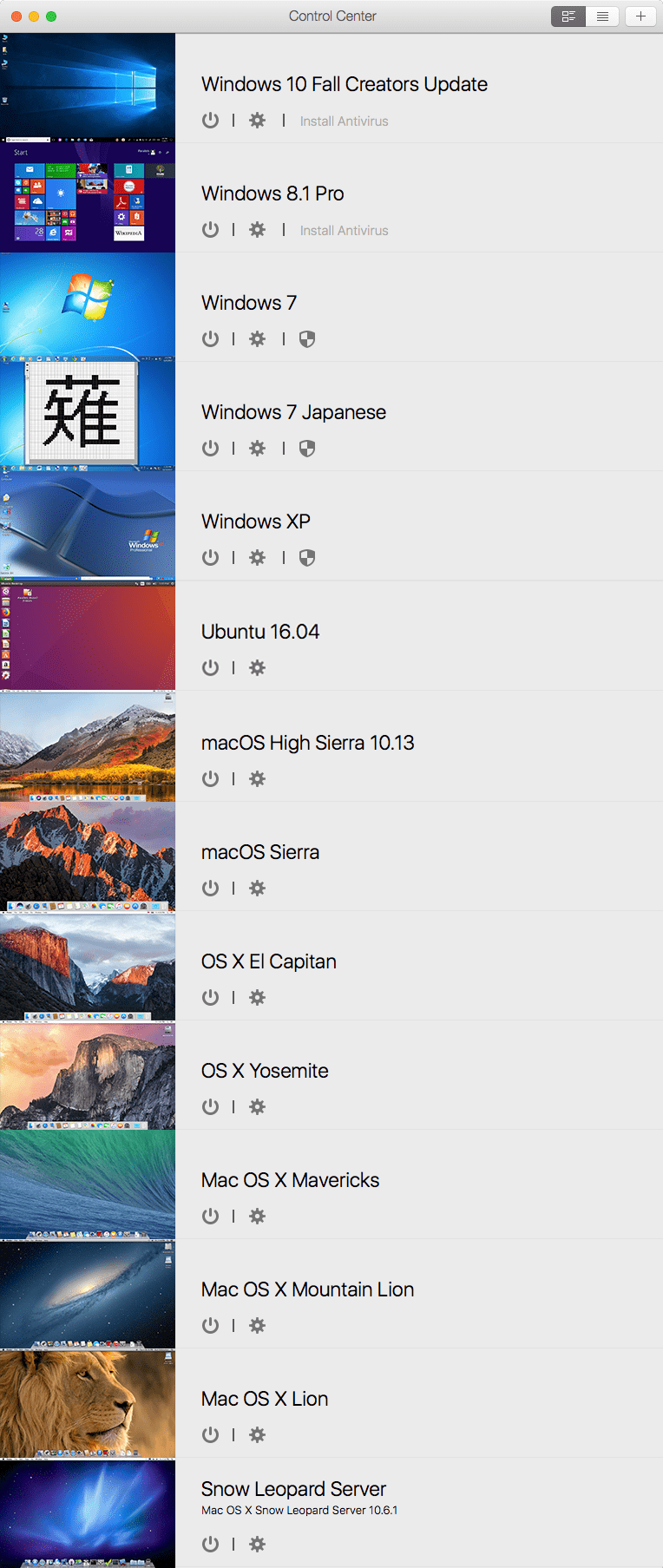Click Install Antivirus for Windows 10 Fall Creators Update
Image resolution: width=663 pixels, height=1568 pixels.
pos(344,121)
